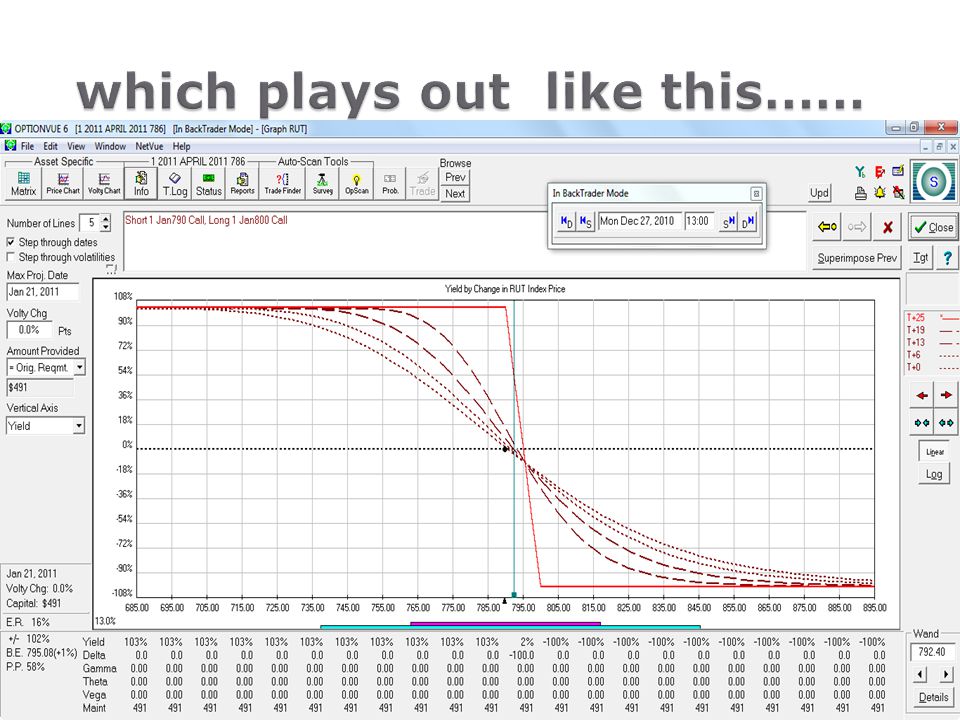Step forward one day in BackTrader
The image size is (960, 720).
(748, 222)
